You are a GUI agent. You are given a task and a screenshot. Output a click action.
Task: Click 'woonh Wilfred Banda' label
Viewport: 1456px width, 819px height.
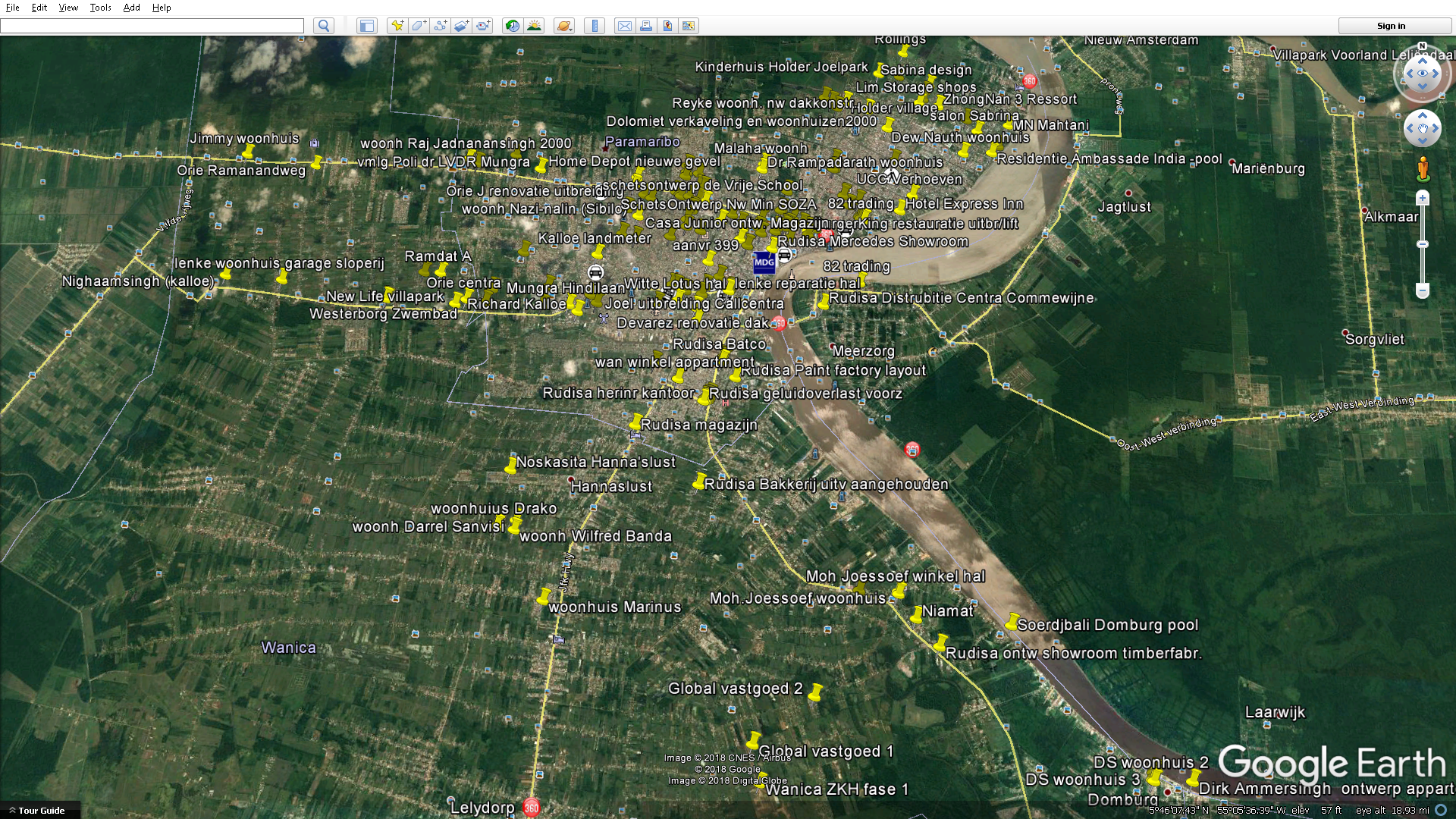tap(595, 536)
